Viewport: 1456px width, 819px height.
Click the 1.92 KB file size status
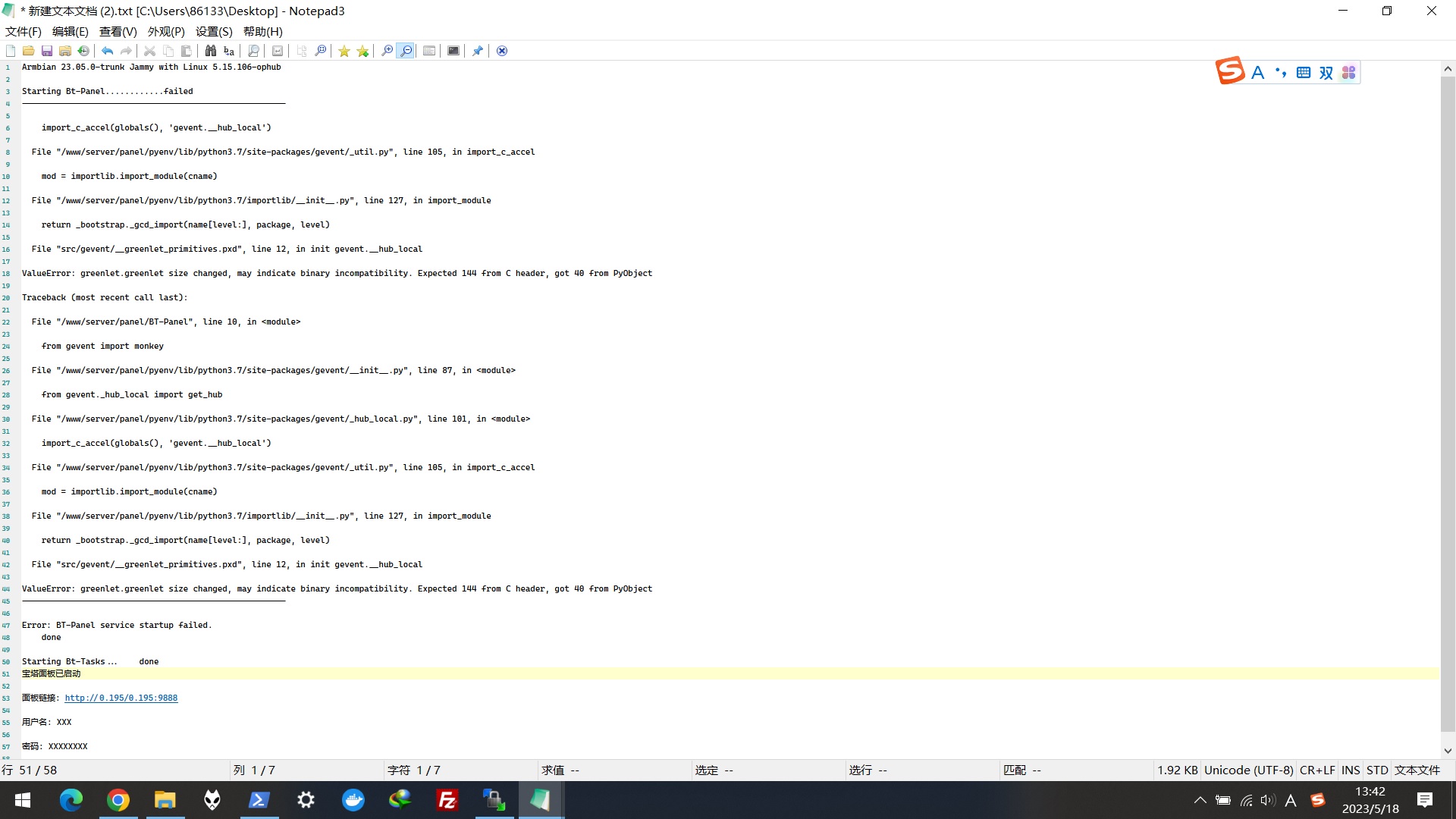click(x=1177, y=770)
